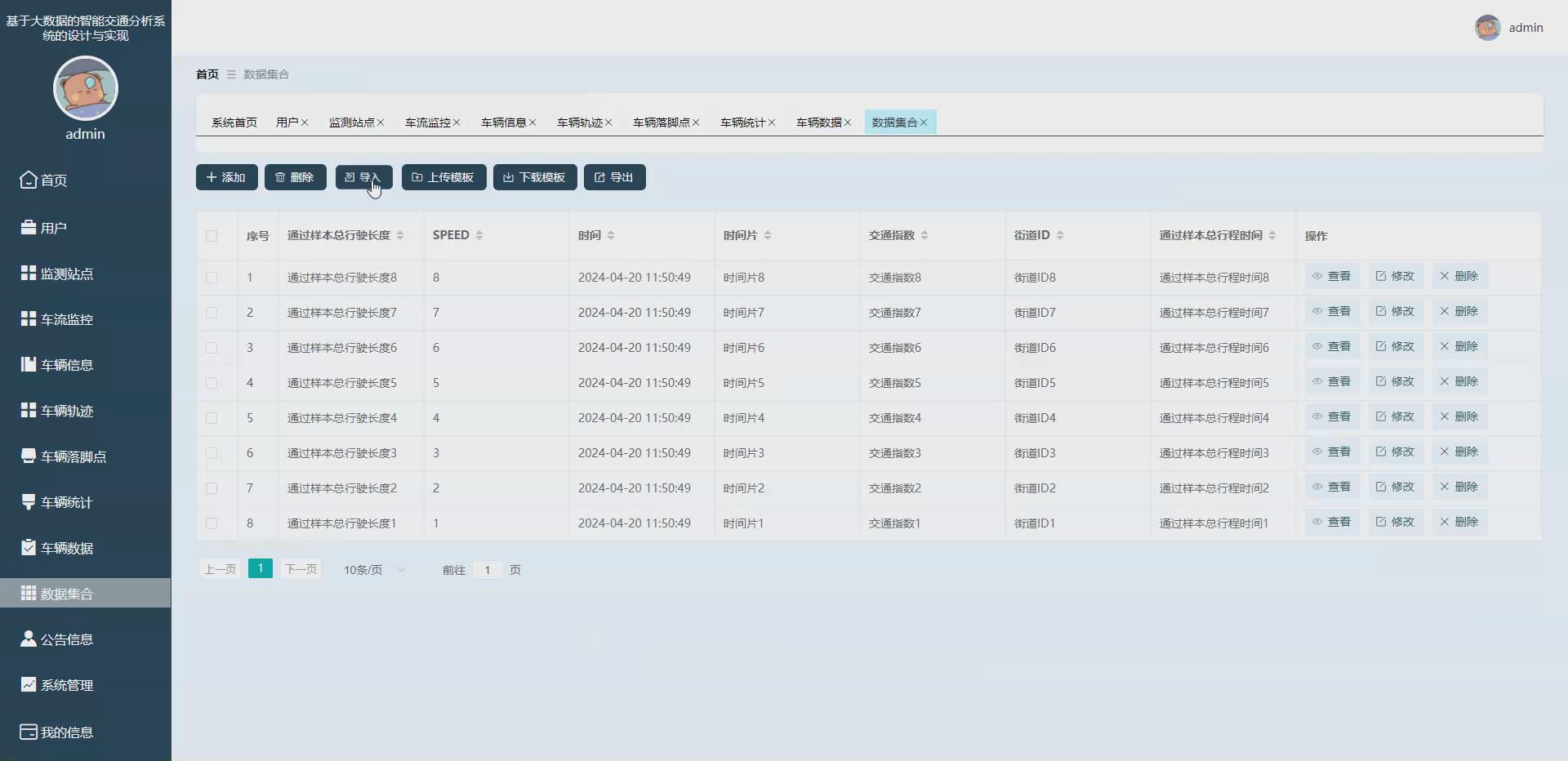Switch to the 车辆统计 tab
1568x761 pixels.
coord(743,122)
